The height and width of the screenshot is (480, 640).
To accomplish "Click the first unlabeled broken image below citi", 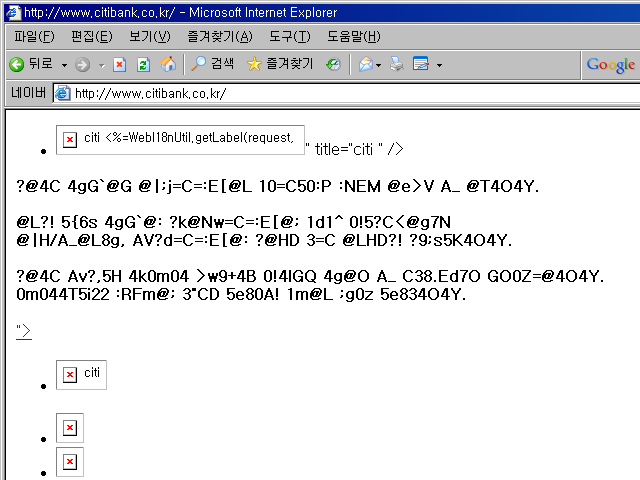I will (70, 428).
